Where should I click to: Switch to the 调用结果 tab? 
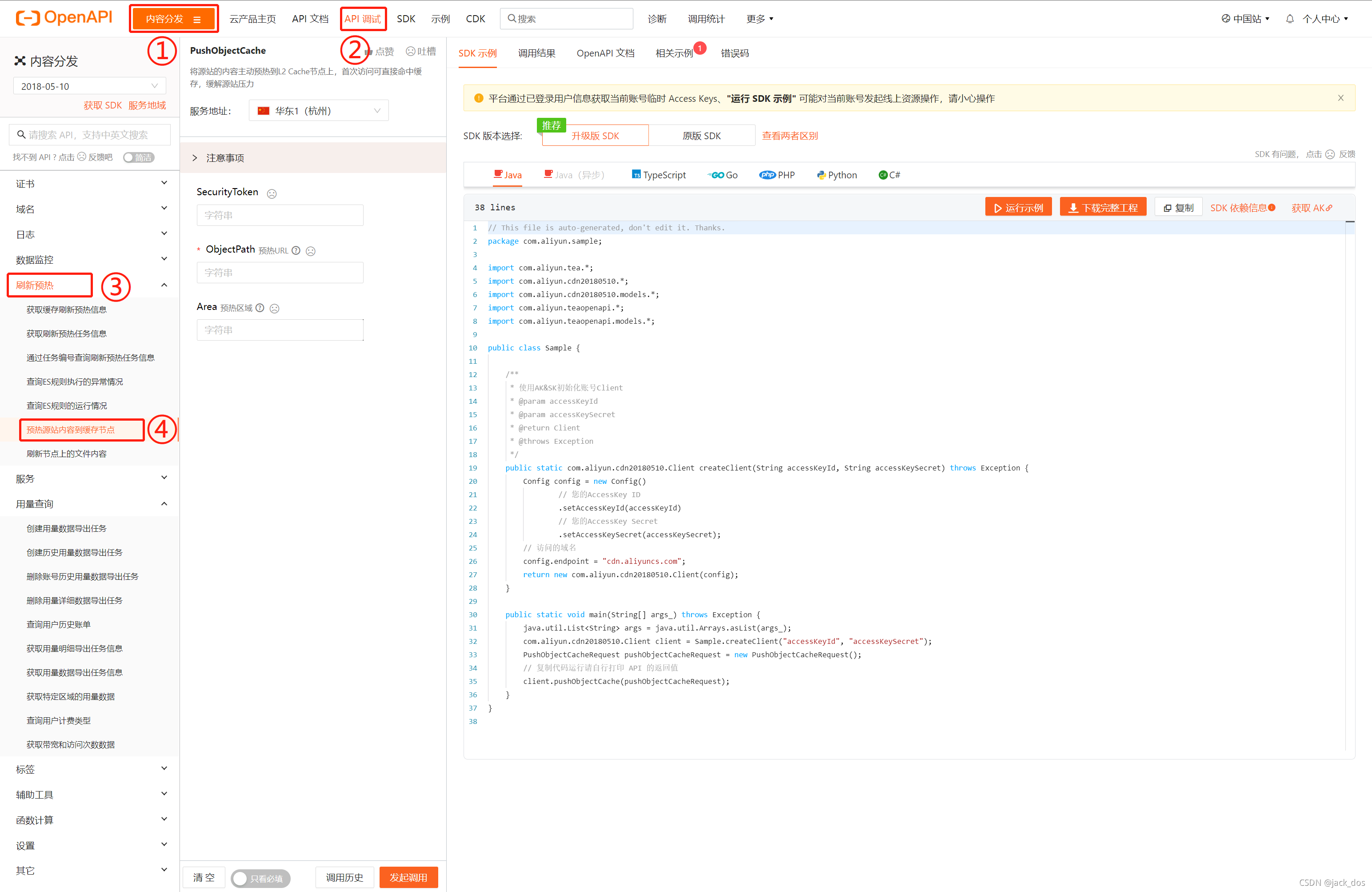coord(536,53)
